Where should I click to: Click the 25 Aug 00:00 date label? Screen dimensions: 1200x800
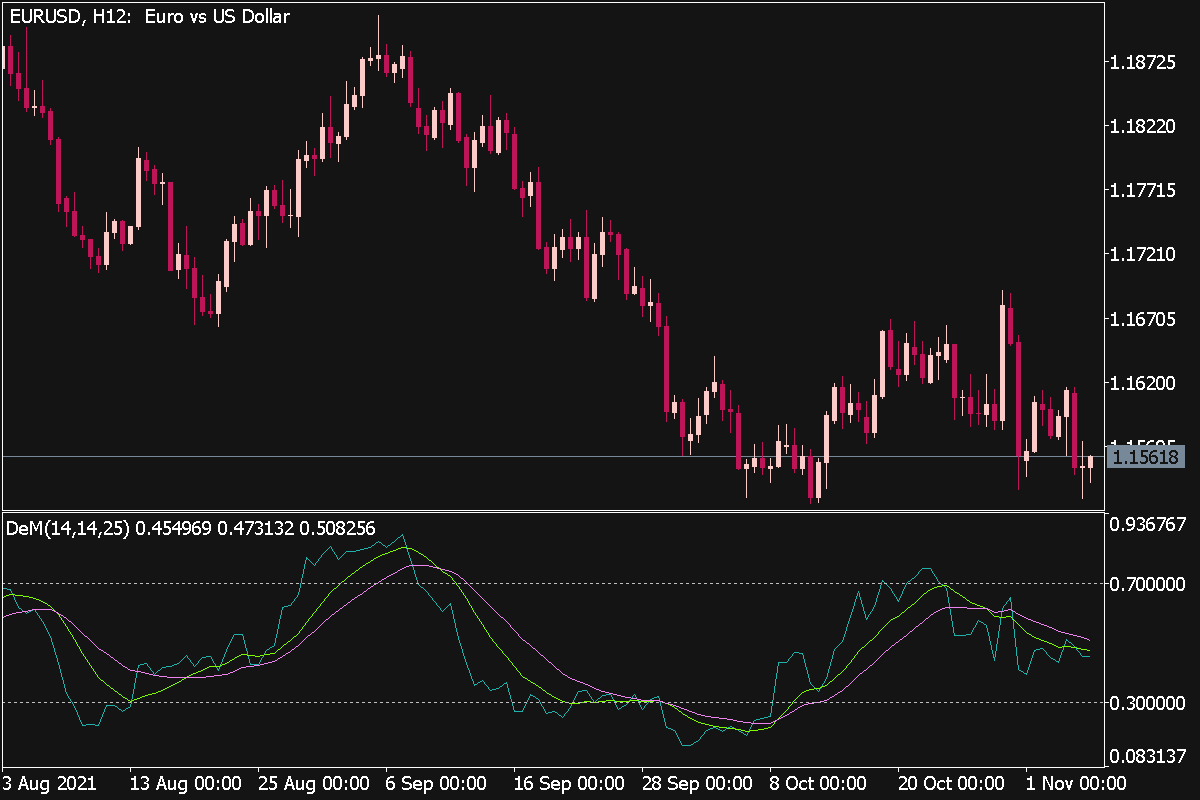[313, 782]
